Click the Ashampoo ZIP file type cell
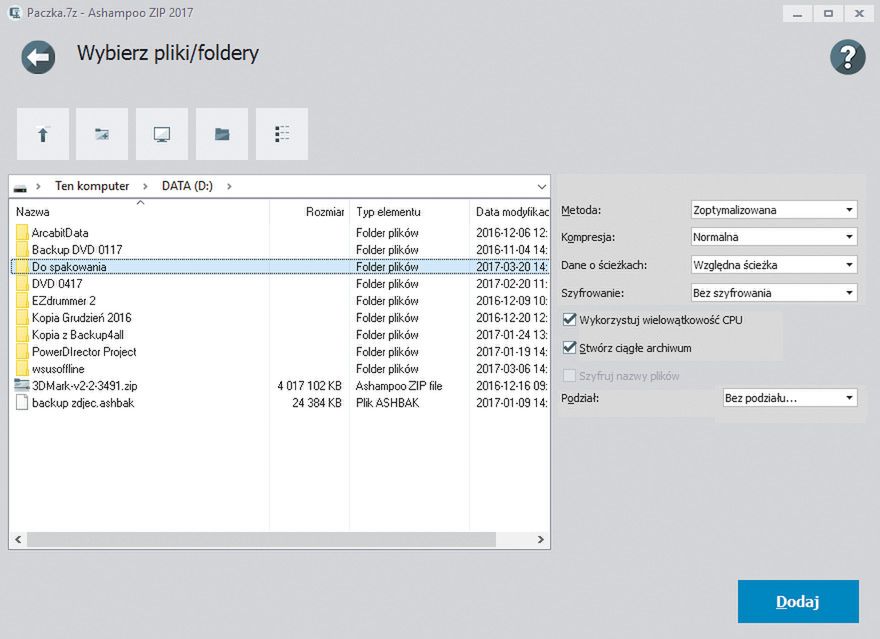 click(x=399, y=386)
